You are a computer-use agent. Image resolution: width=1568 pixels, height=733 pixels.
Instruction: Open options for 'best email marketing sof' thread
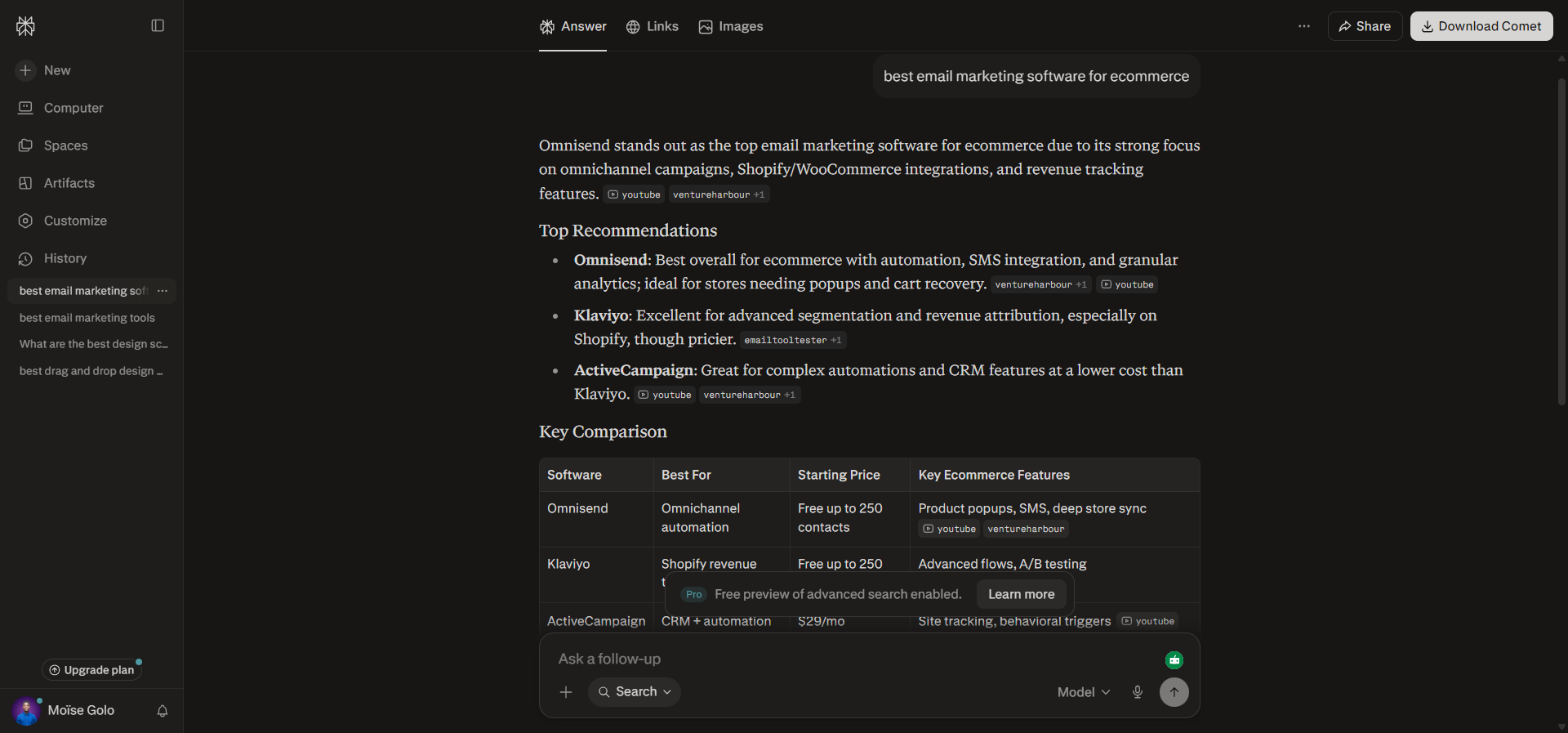pyautogui.click(x=163, y=291)
